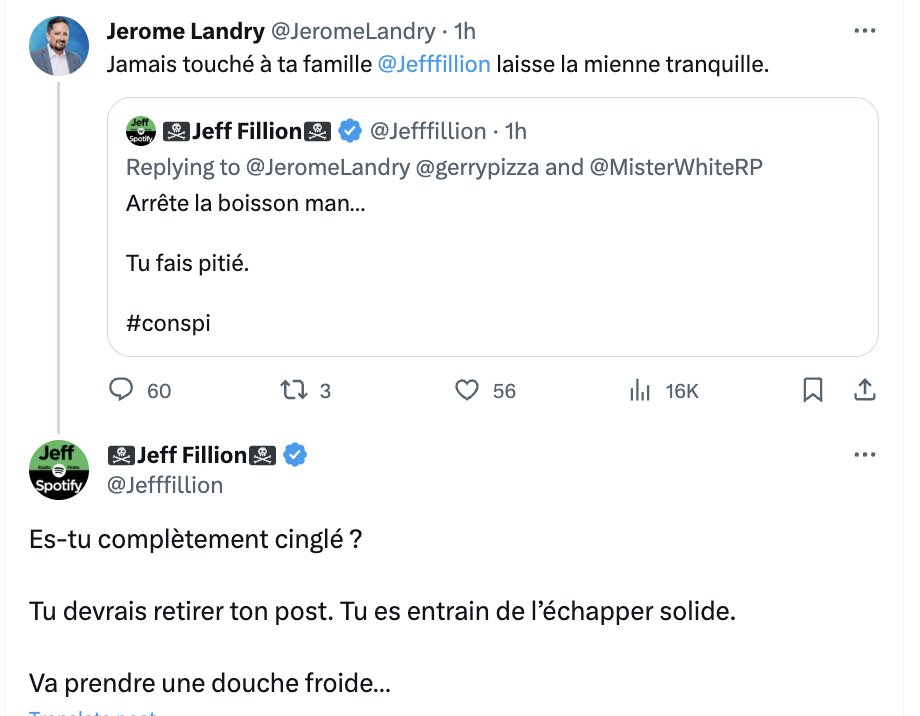Follow the @Jefffillion mention link

[434, 64]
